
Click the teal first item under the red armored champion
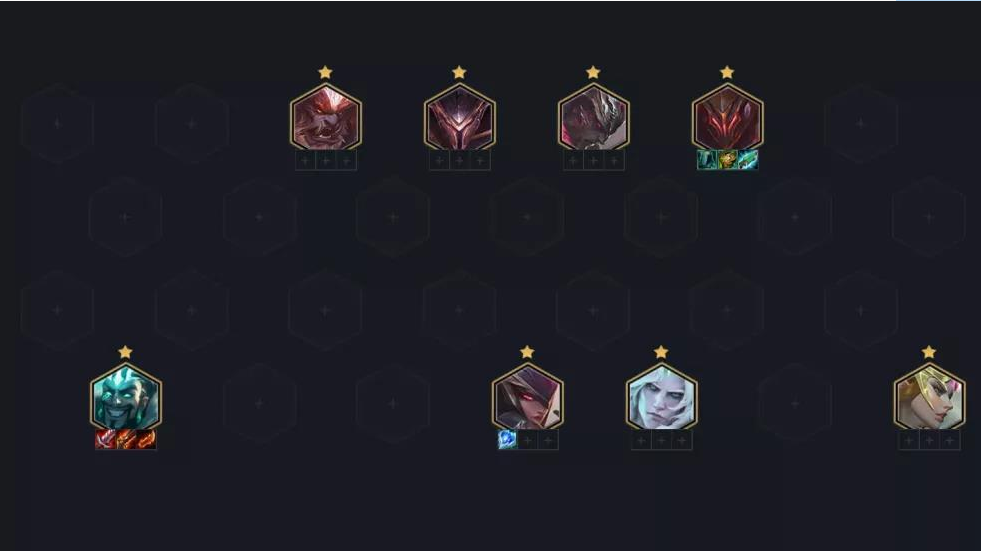[707, 160]
